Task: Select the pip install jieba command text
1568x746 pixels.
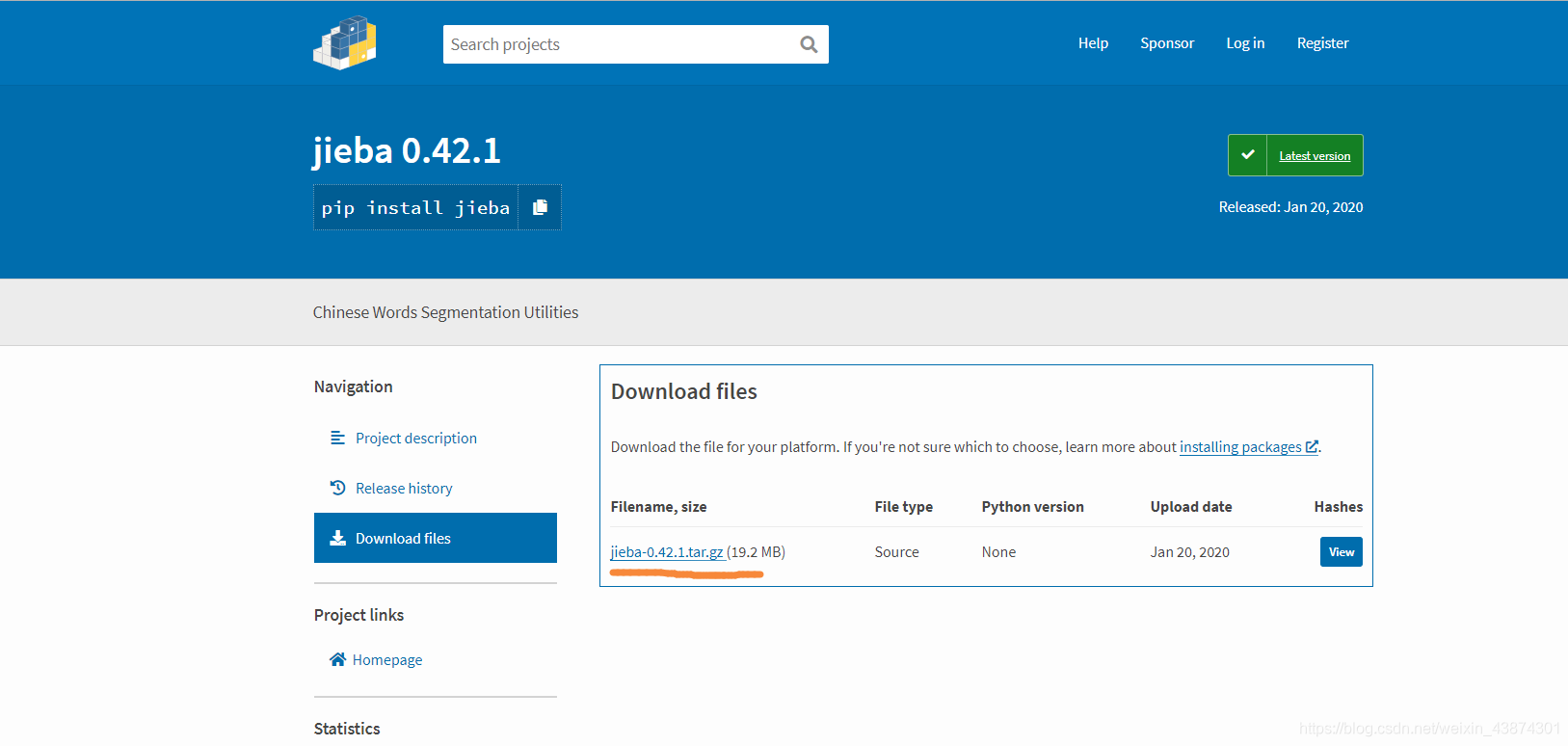Action: (x=415, y=207)
